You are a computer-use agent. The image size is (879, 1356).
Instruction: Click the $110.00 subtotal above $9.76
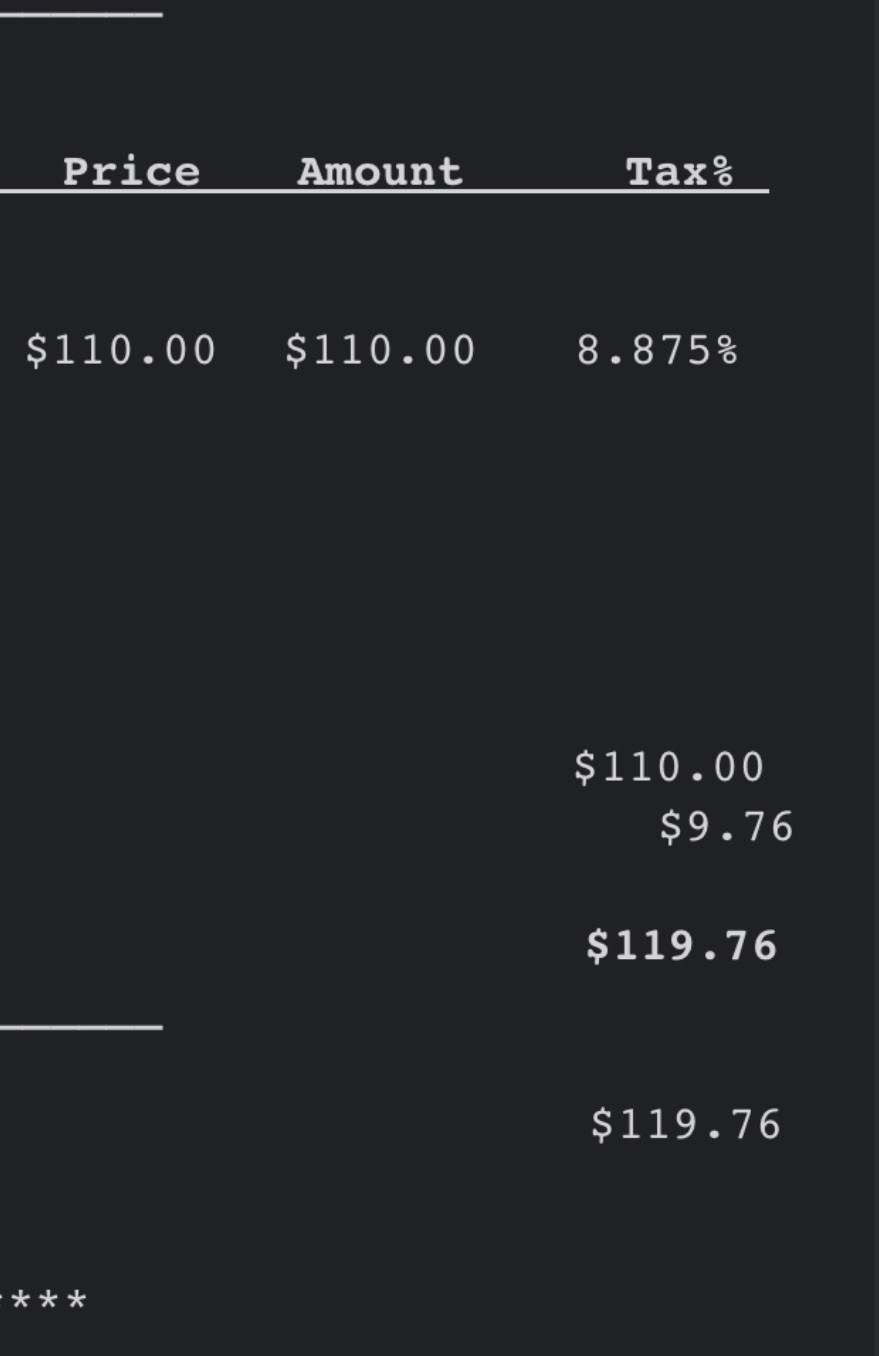(x=670, y=768)
